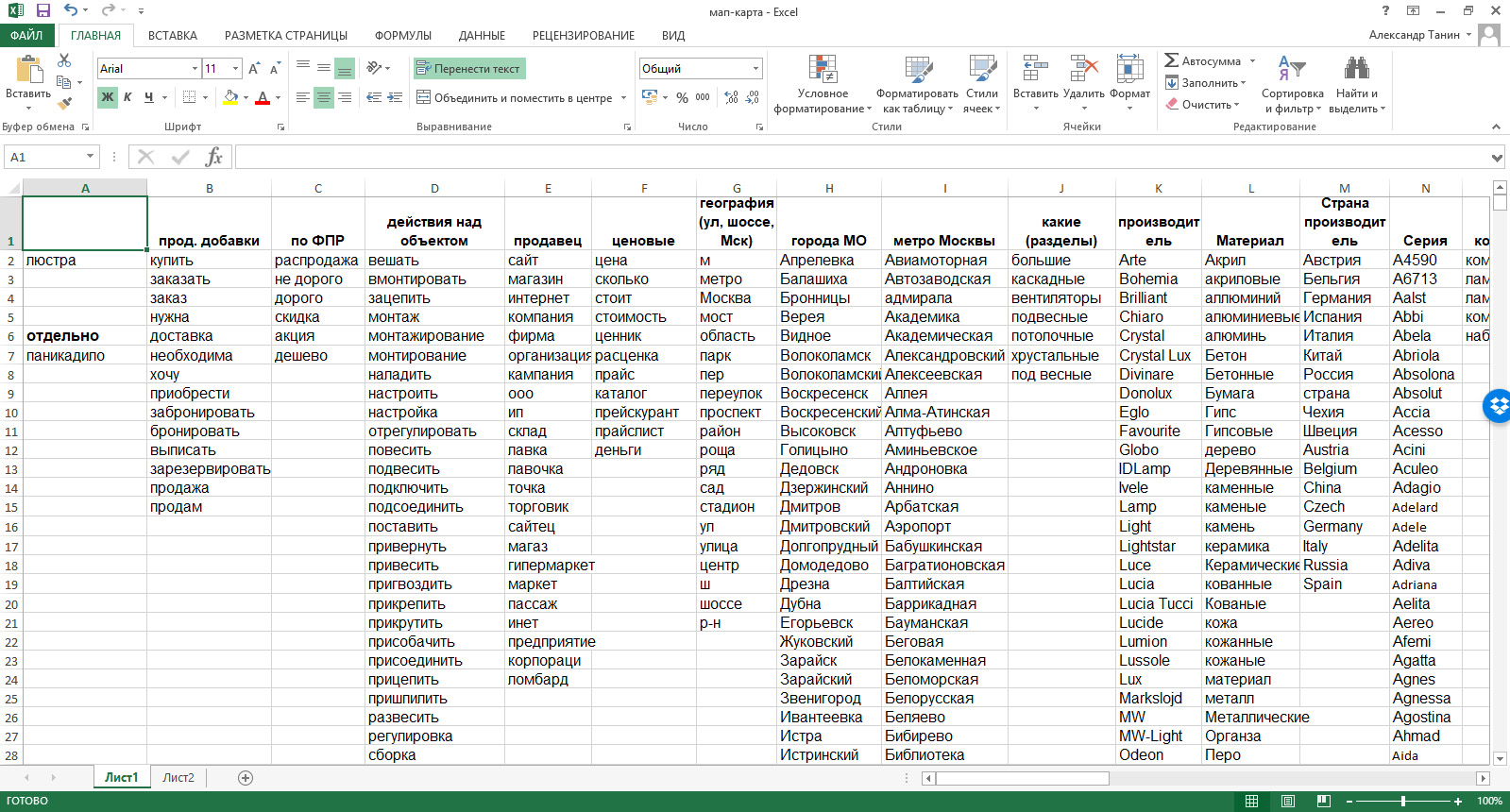This screenshot has height=812, width=1510.
Task: Click the Sort and Filter (Сортировка и фильтр) icon
Action: (x=1292, y=84)
